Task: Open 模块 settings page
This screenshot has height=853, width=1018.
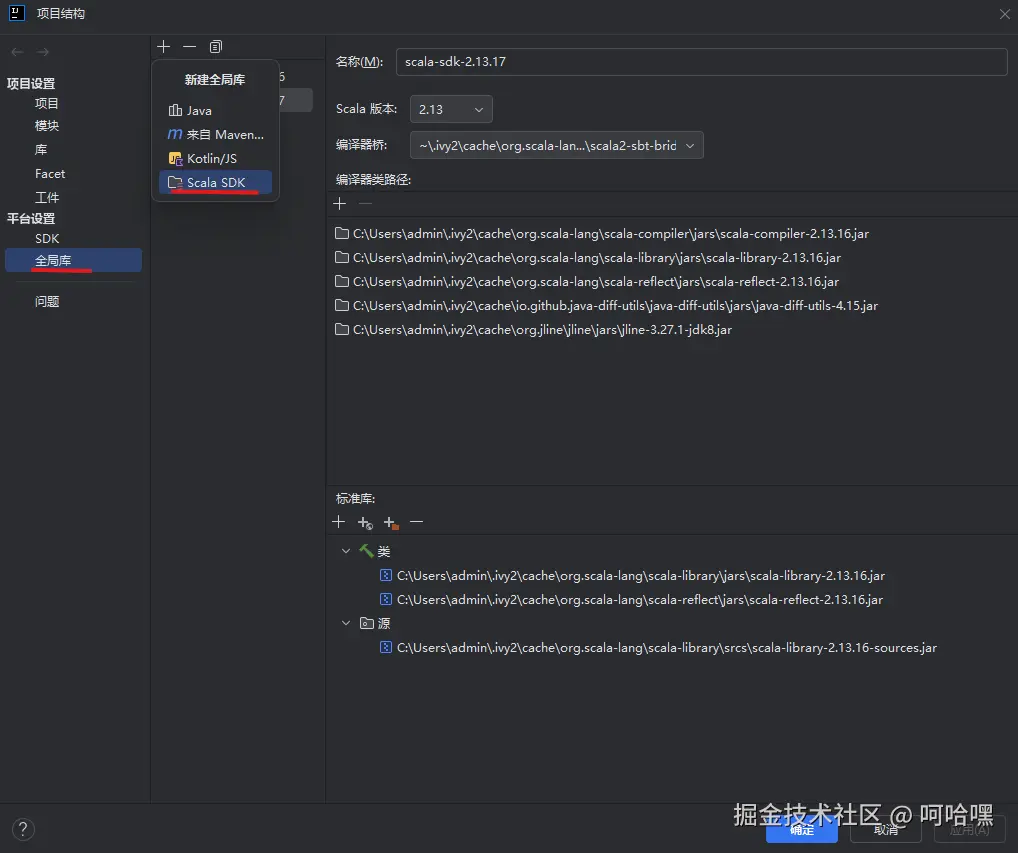Action: [47, 125]
